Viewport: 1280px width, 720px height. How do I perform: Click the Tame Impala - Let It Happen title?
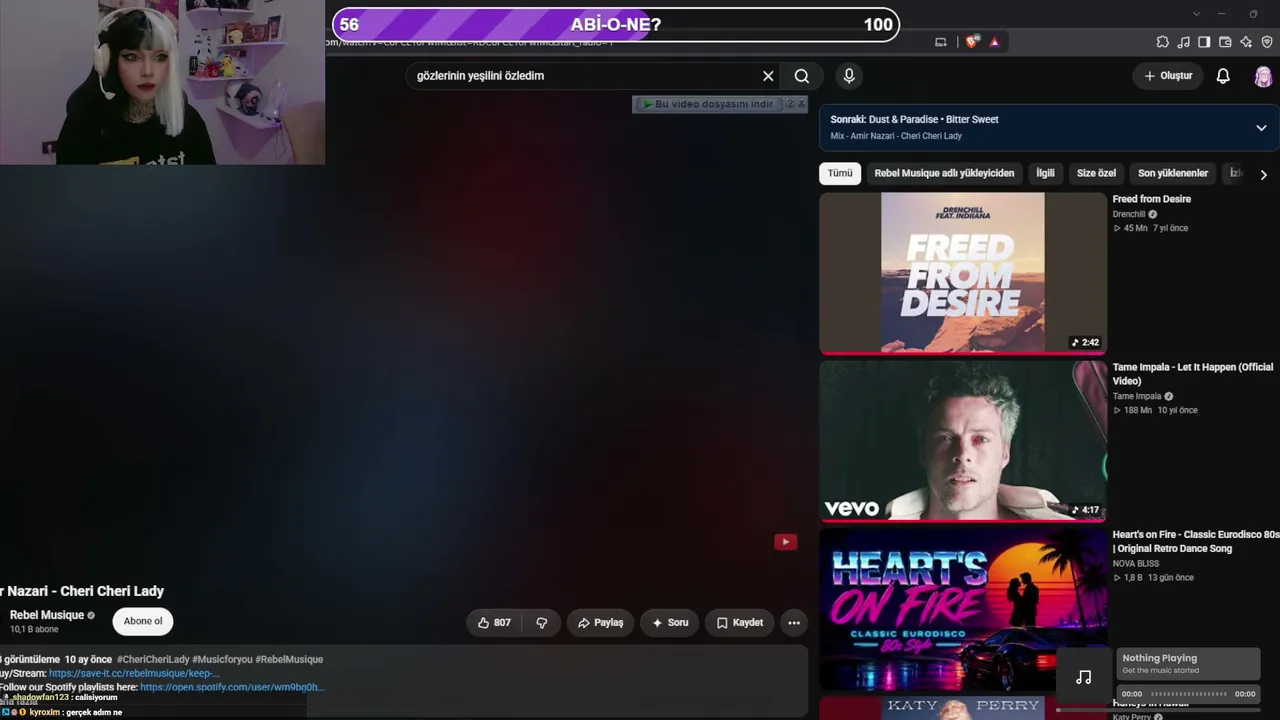pyautogui.click(x=1193, y=374)
